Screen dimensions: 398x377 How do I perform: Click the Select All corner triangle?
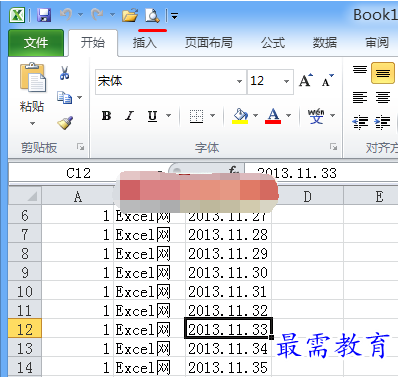tap(25, 196)
